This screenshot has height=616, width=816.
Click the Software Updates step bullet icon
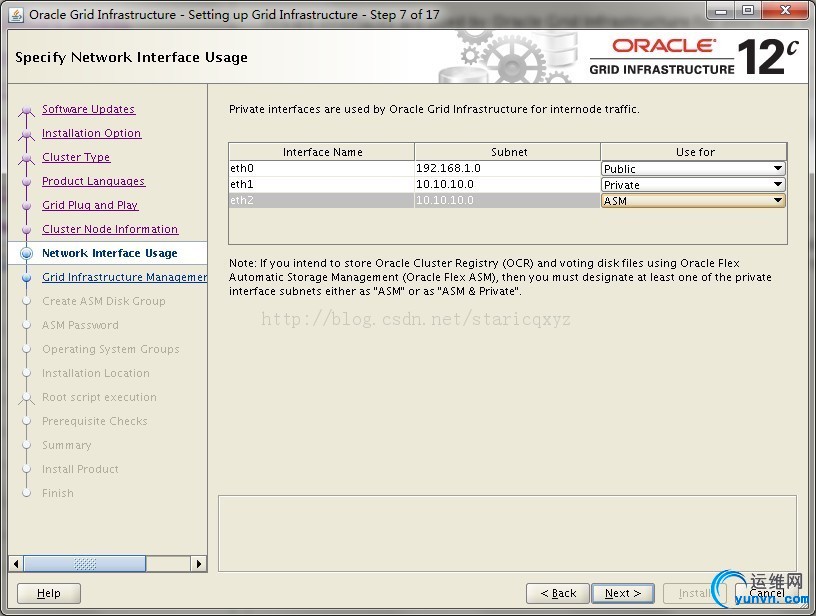click(26, 110)
